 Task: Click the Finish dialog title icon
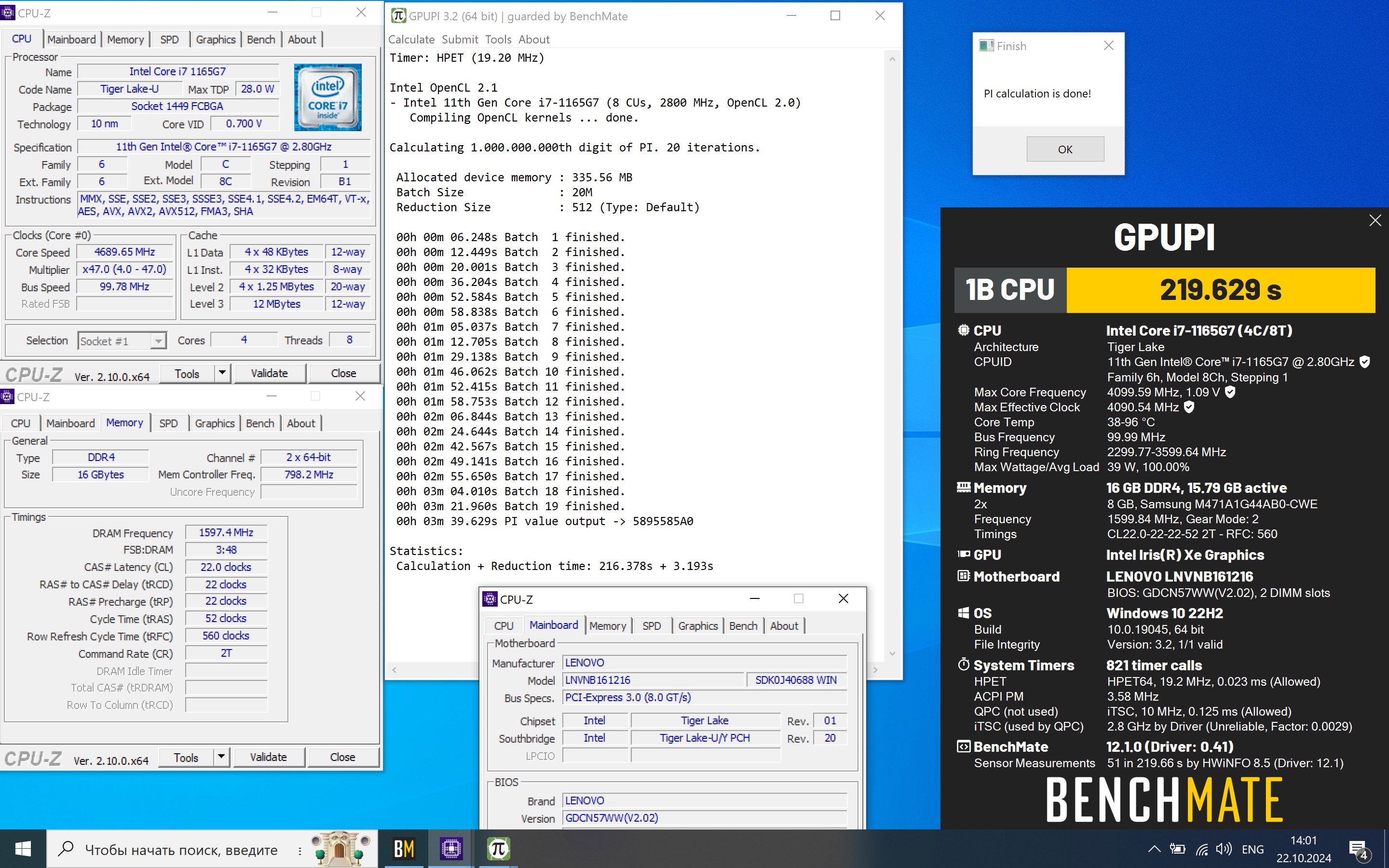click(x=986, y=46)
